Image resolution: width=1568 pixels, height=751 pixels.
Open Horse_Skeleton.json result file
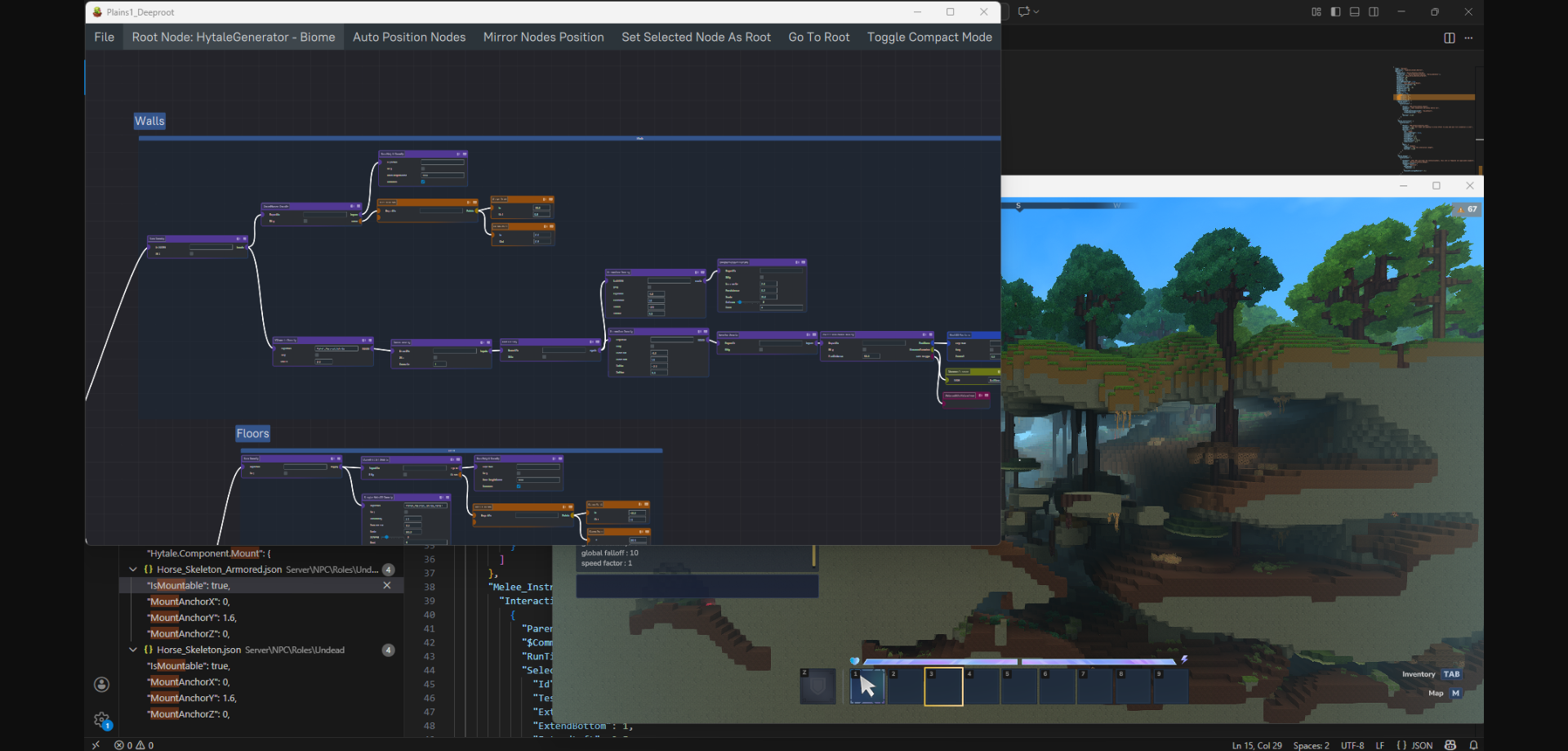(198, 650)
